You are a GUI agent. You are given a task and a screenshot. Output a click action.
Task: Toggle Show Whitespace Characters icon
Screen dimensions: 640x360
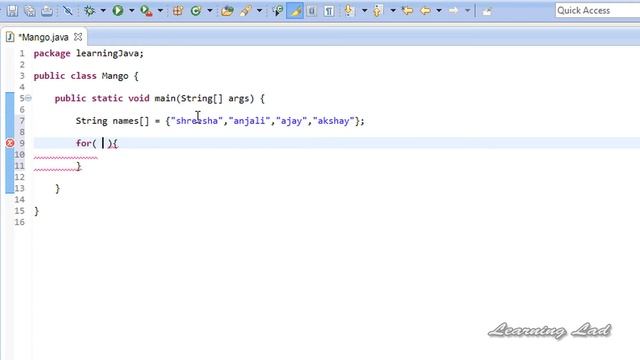tap(329, 11)
